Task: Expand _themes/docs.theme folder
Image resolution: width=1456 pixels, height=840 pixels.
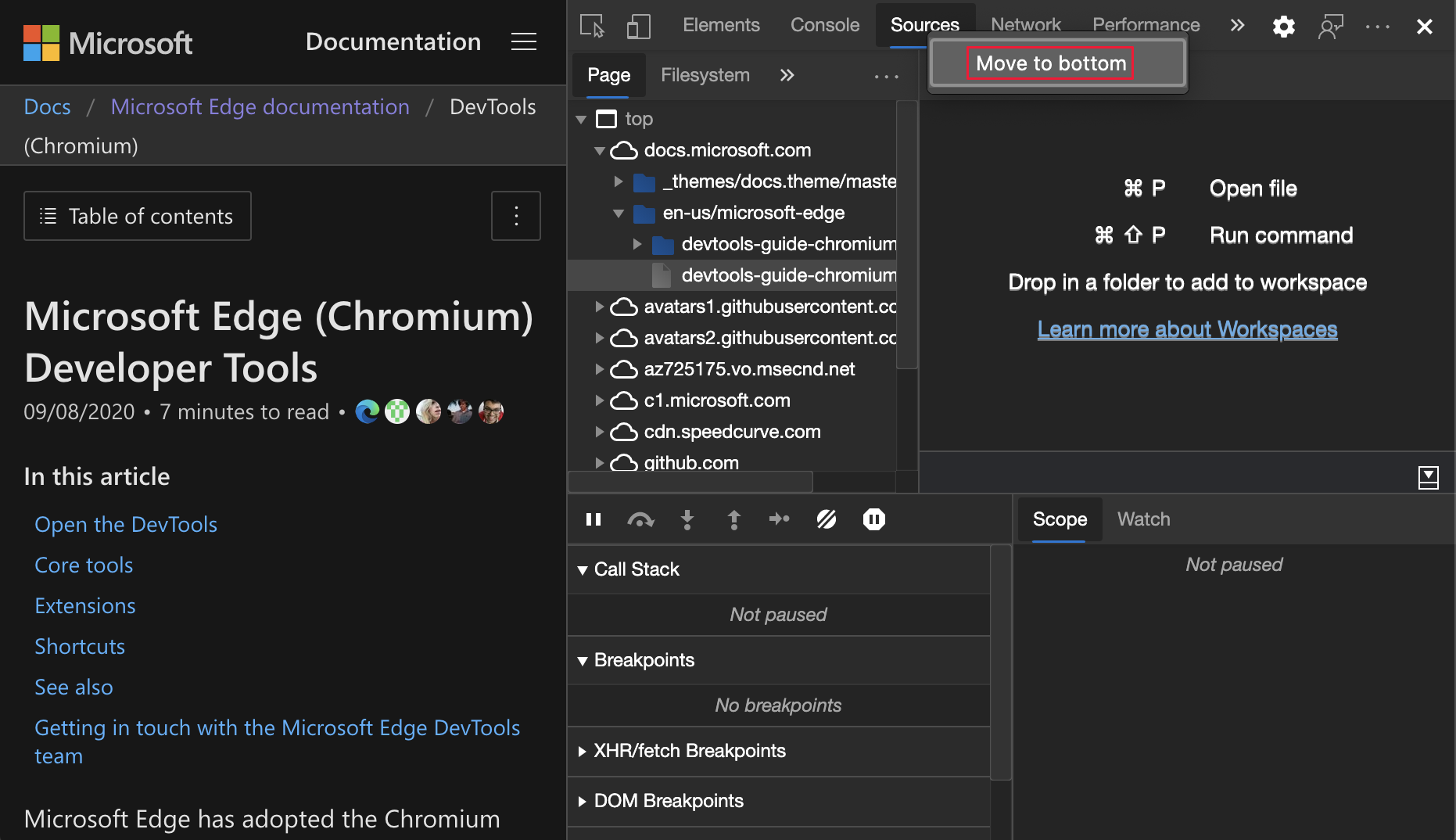Action: coord(619,181)
